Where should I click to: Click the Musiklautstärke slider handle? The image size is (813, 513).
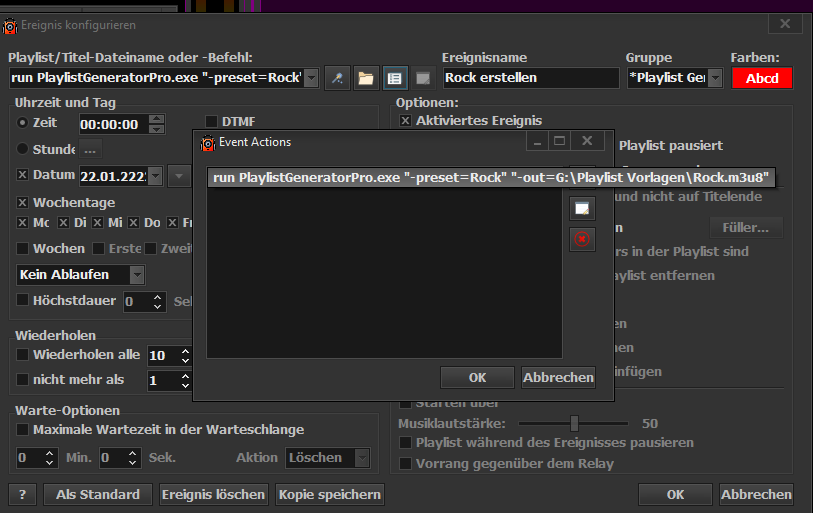point(574,423)
